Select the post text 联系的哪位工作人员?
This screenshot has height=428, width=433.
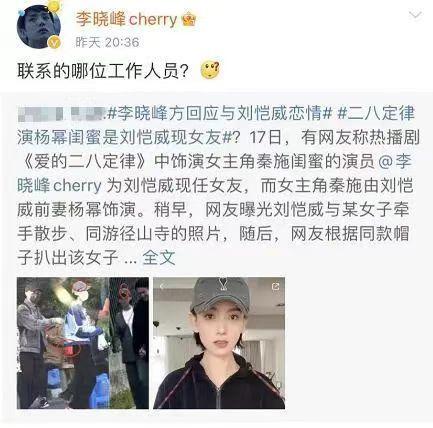[x=103, y=70]
